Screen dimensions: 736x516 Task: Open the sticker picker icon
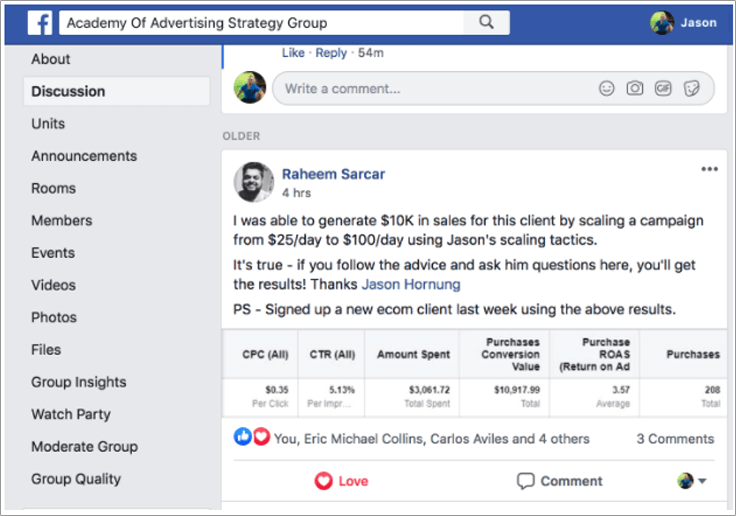coord(691,88)
